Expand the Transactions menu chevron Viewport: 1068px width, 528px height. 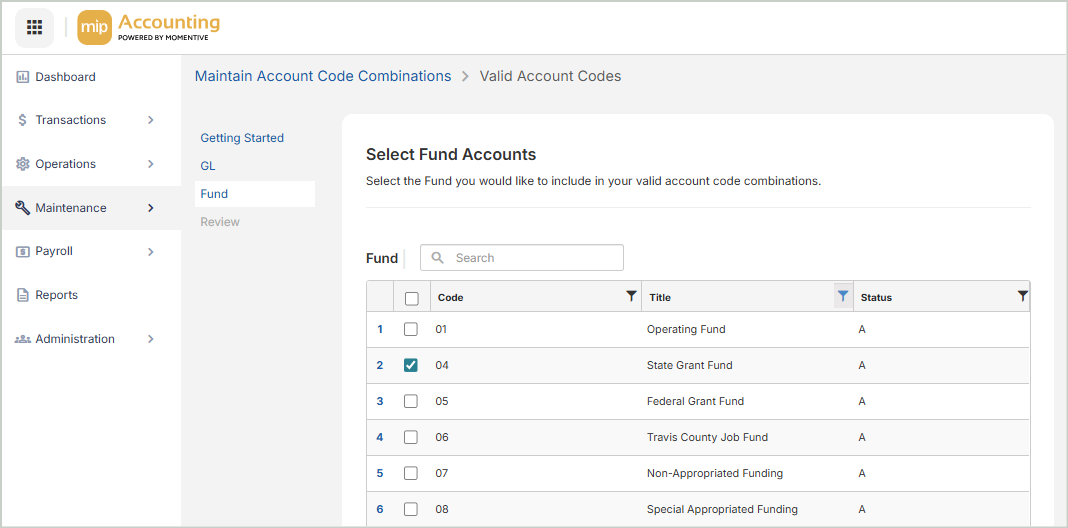click(x=151, y=120)
